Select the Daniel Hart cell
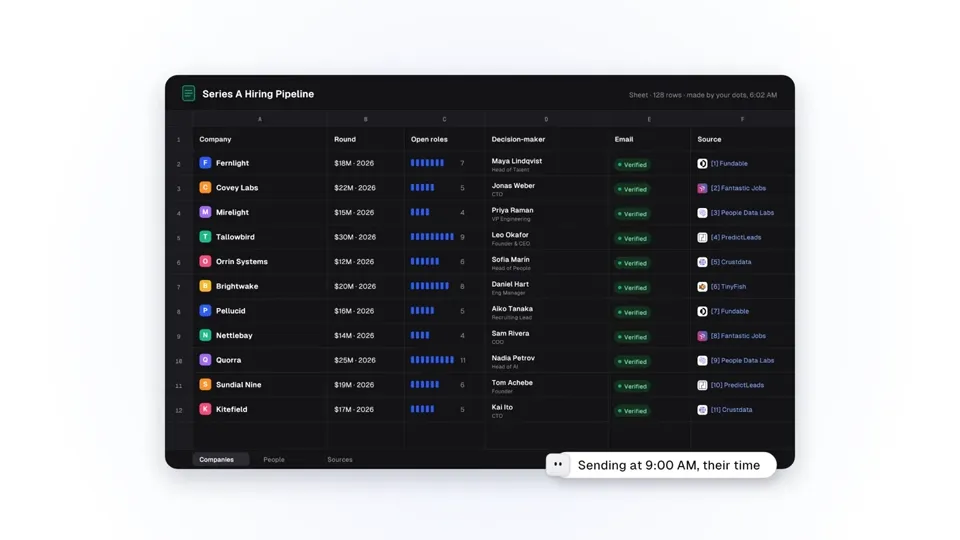This screenshot has height=540, width=960. pos(547,287)
